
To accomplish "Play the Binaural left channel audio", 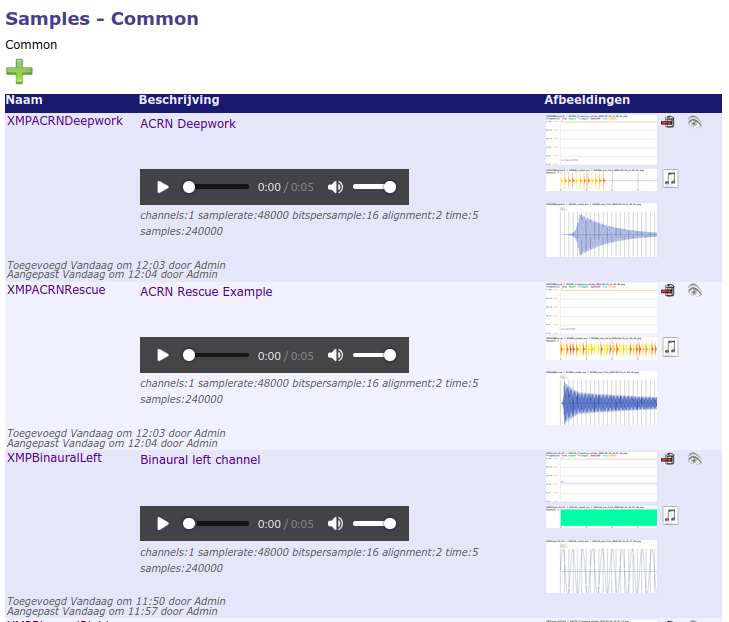I will (x=163, y=523).
